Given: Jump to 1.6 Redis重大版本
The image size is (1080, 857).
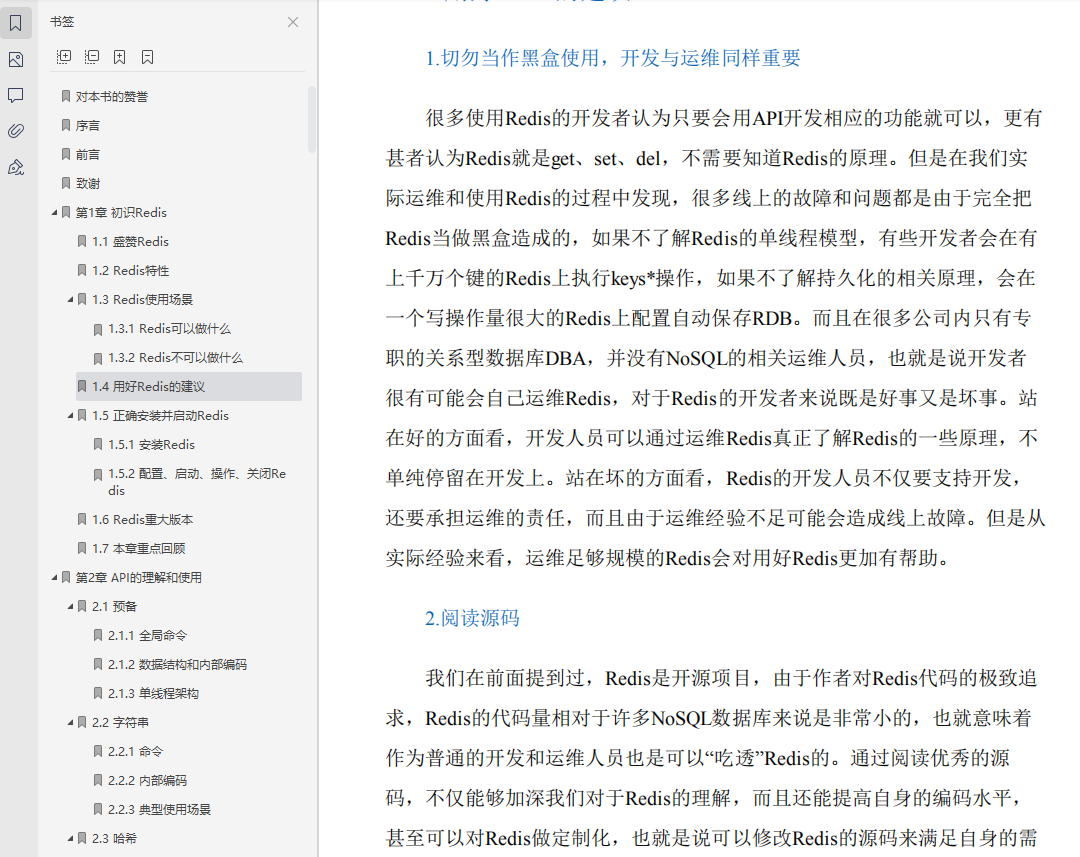Looking at the screenshot, I should [x=143, y=519].
